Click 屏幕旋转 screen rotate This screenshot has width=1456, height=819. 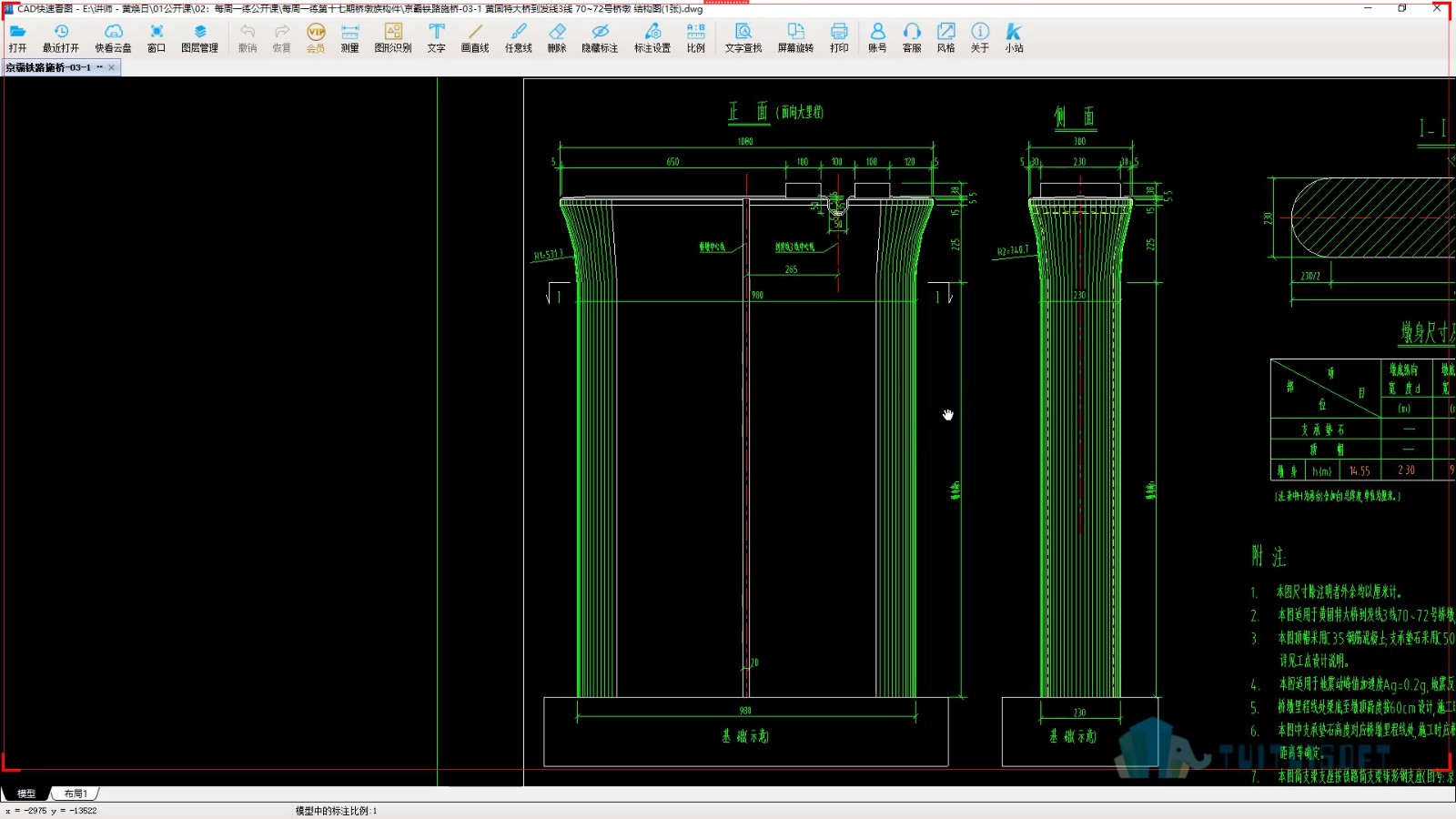(x=795, y=37)
